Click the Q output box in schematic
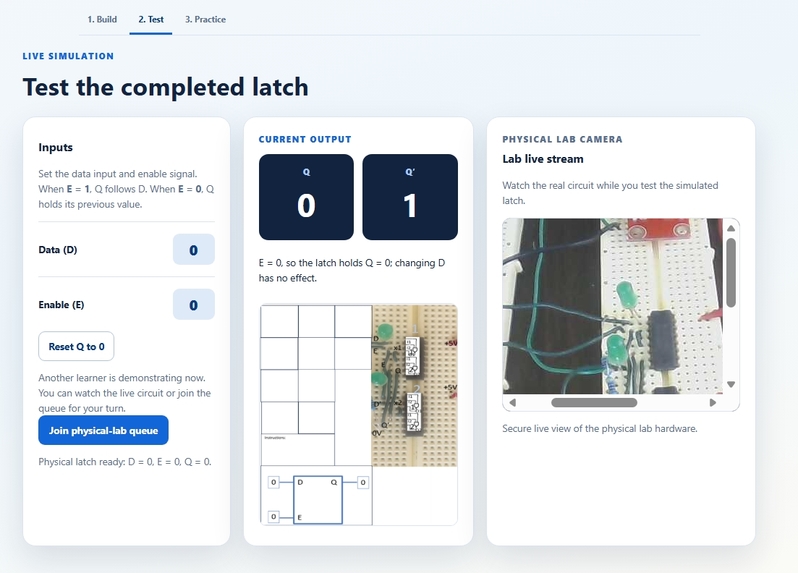Viewport: 798px width, 573px height. (363, 482)
